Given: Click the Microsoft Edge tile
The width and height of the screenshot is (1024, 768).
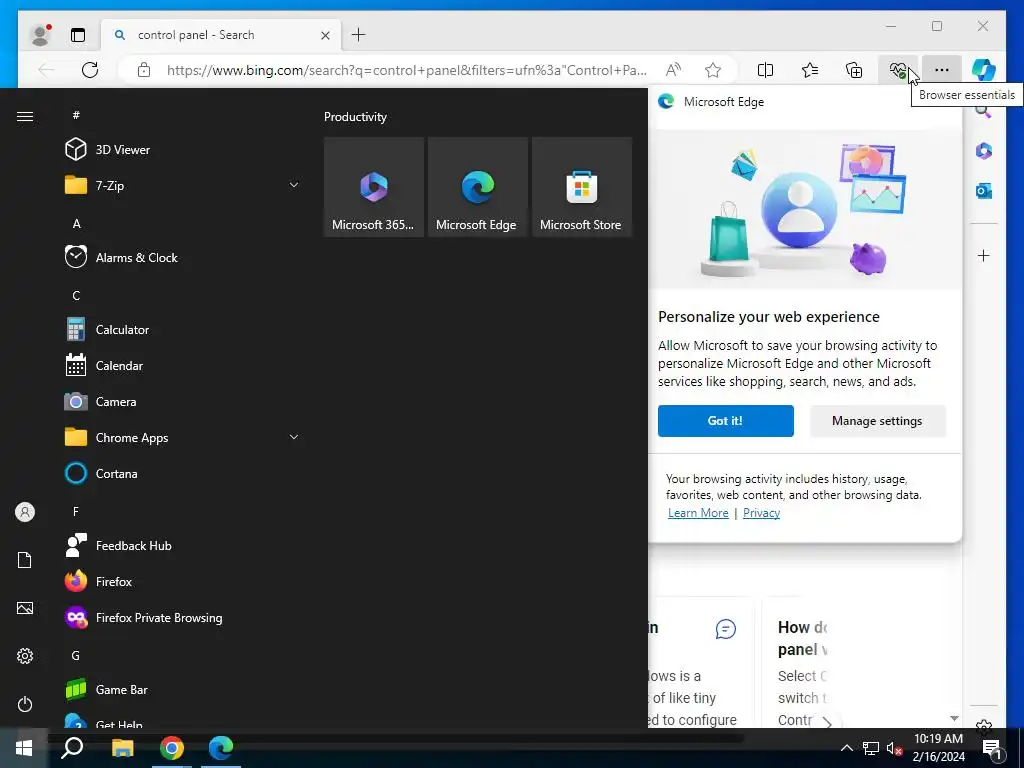Looking at the screenshot, I should click(x=477, y=187).
